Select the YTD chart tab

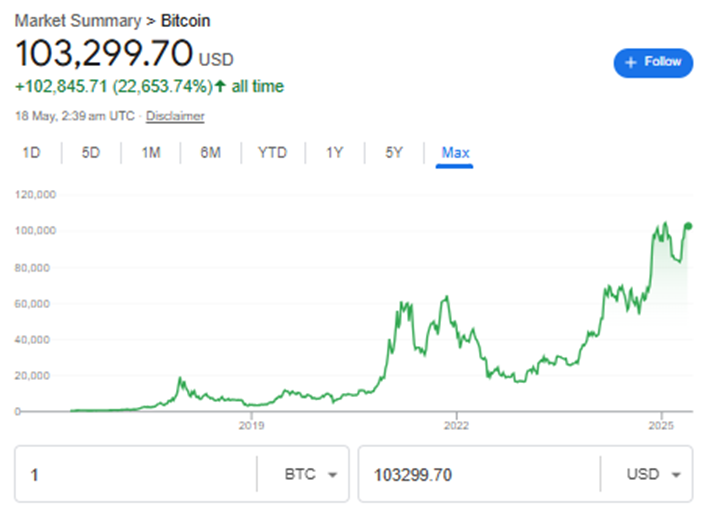pos(272,153)
